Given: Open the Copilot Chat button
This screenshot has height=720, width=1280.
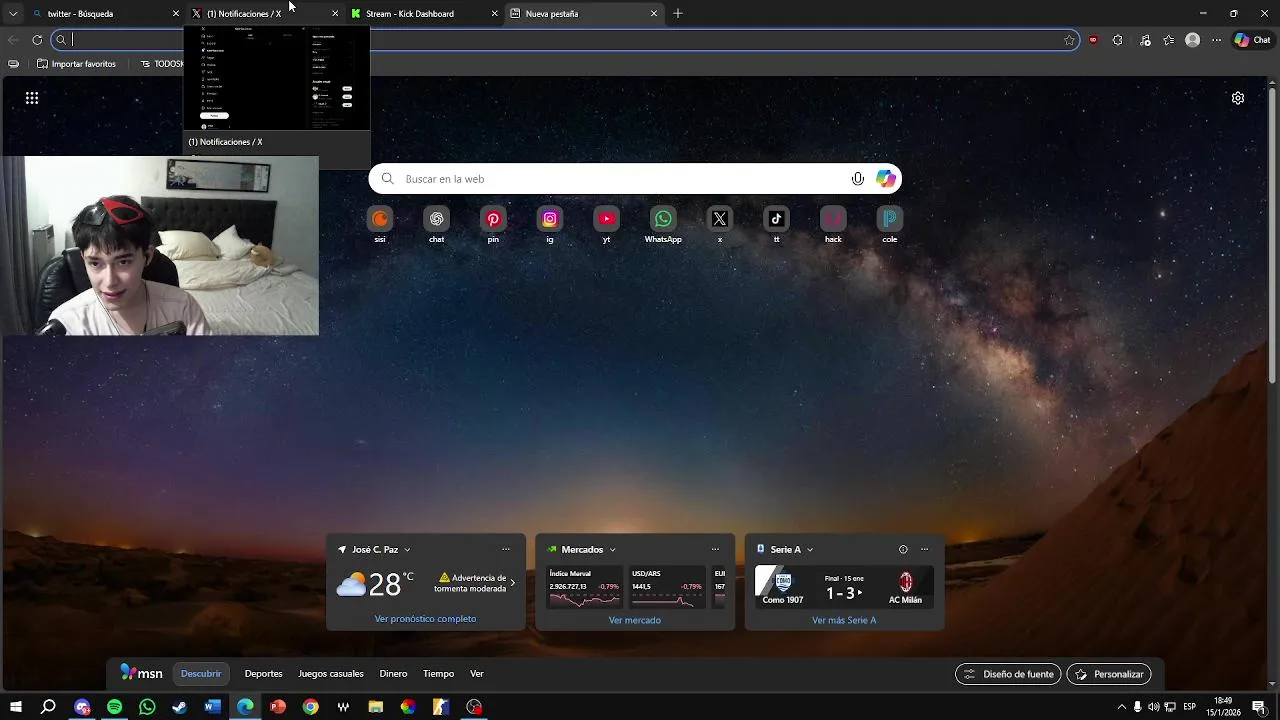Looking at the screenshot, I should pyautogui.click(x=1252, y=40).
